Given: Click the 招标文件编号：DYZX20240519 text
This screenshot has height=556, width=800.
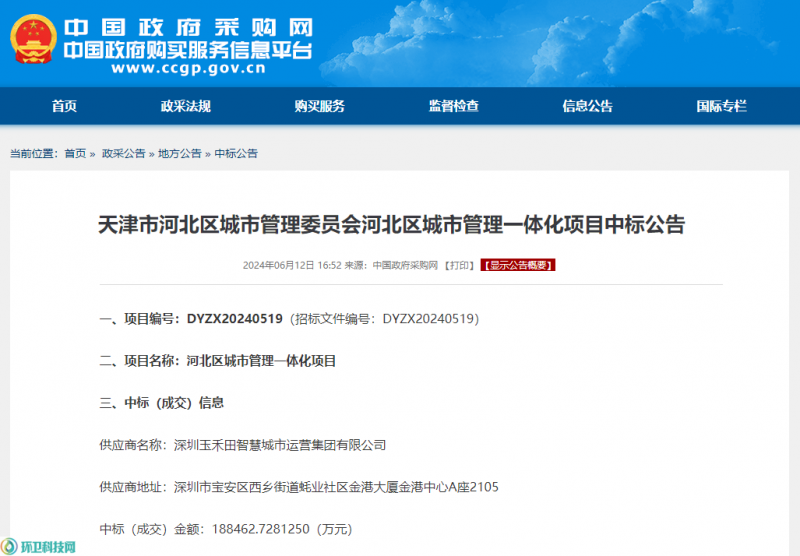Looking at the screenshot, I should [385, 319].
